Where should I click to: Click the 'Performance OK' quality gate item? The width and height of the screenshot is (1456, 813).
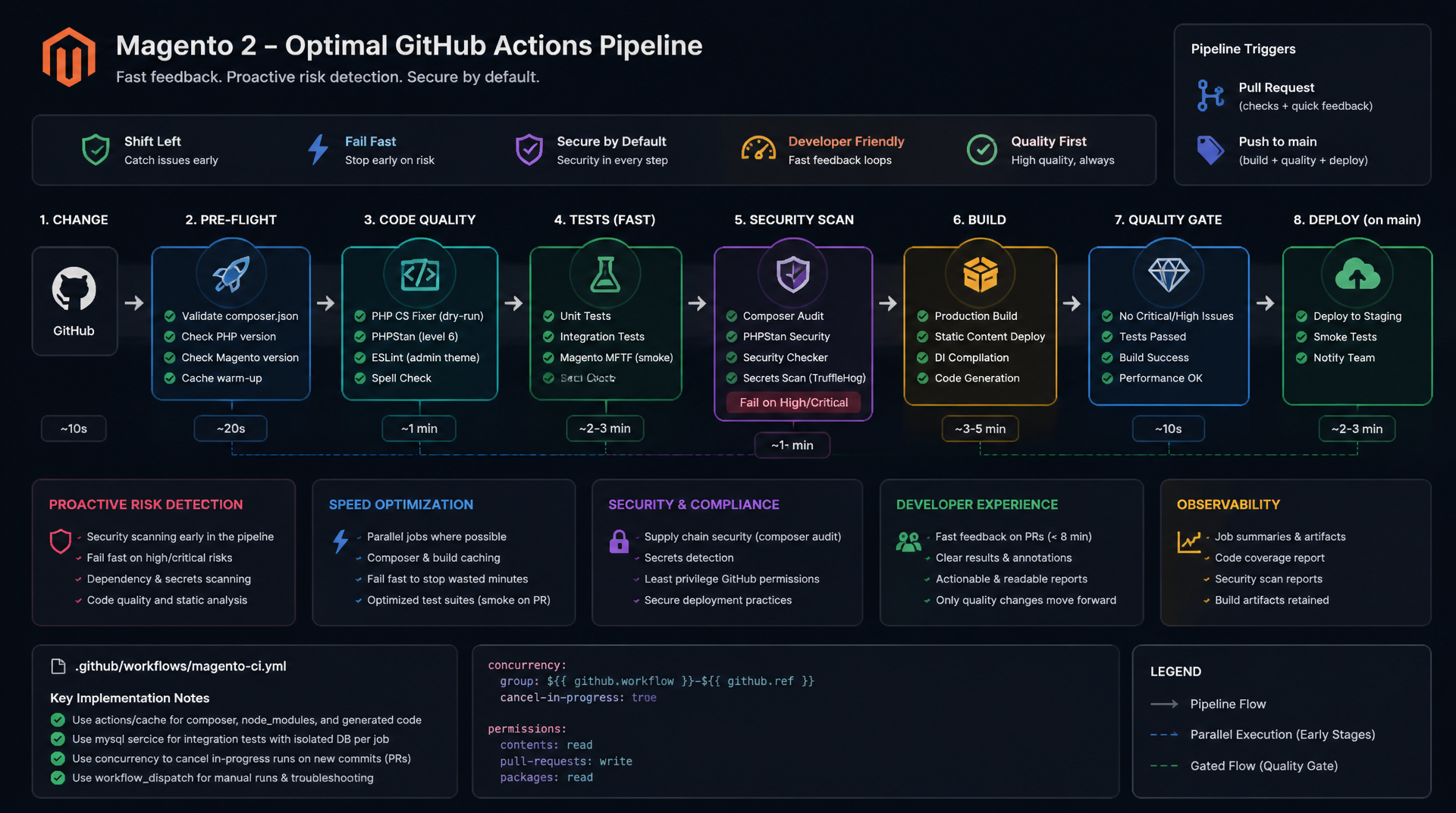coord(1160,378)
